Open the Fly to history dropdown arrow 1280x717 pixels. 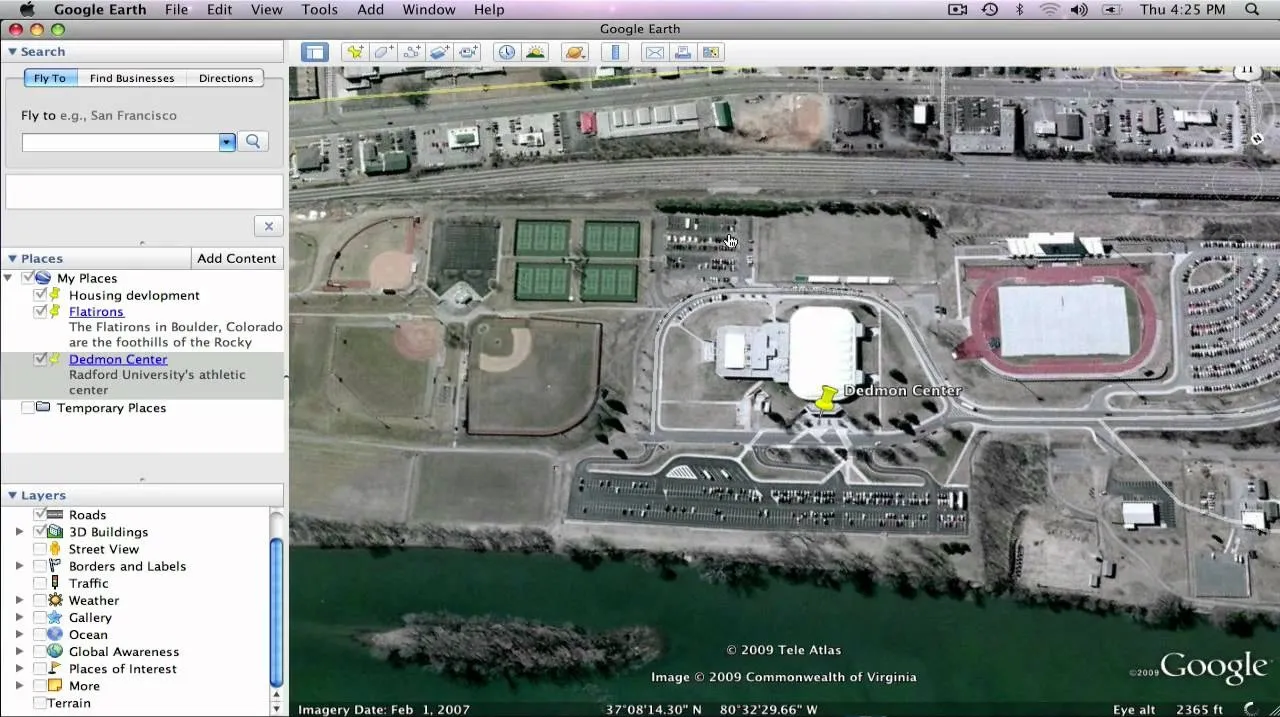pos(227,142)
